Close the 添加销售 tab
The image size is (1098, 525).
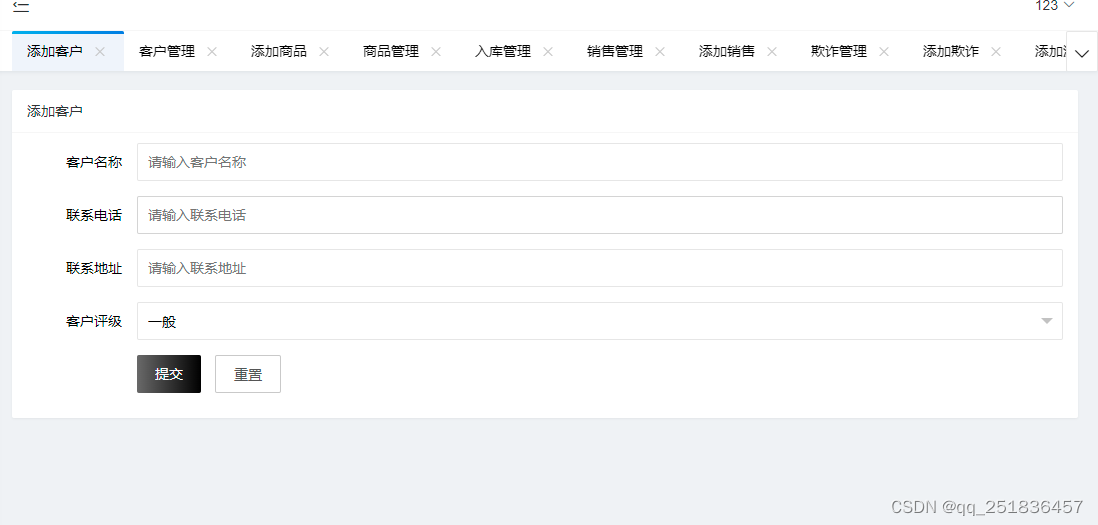[x=772, y=51]
